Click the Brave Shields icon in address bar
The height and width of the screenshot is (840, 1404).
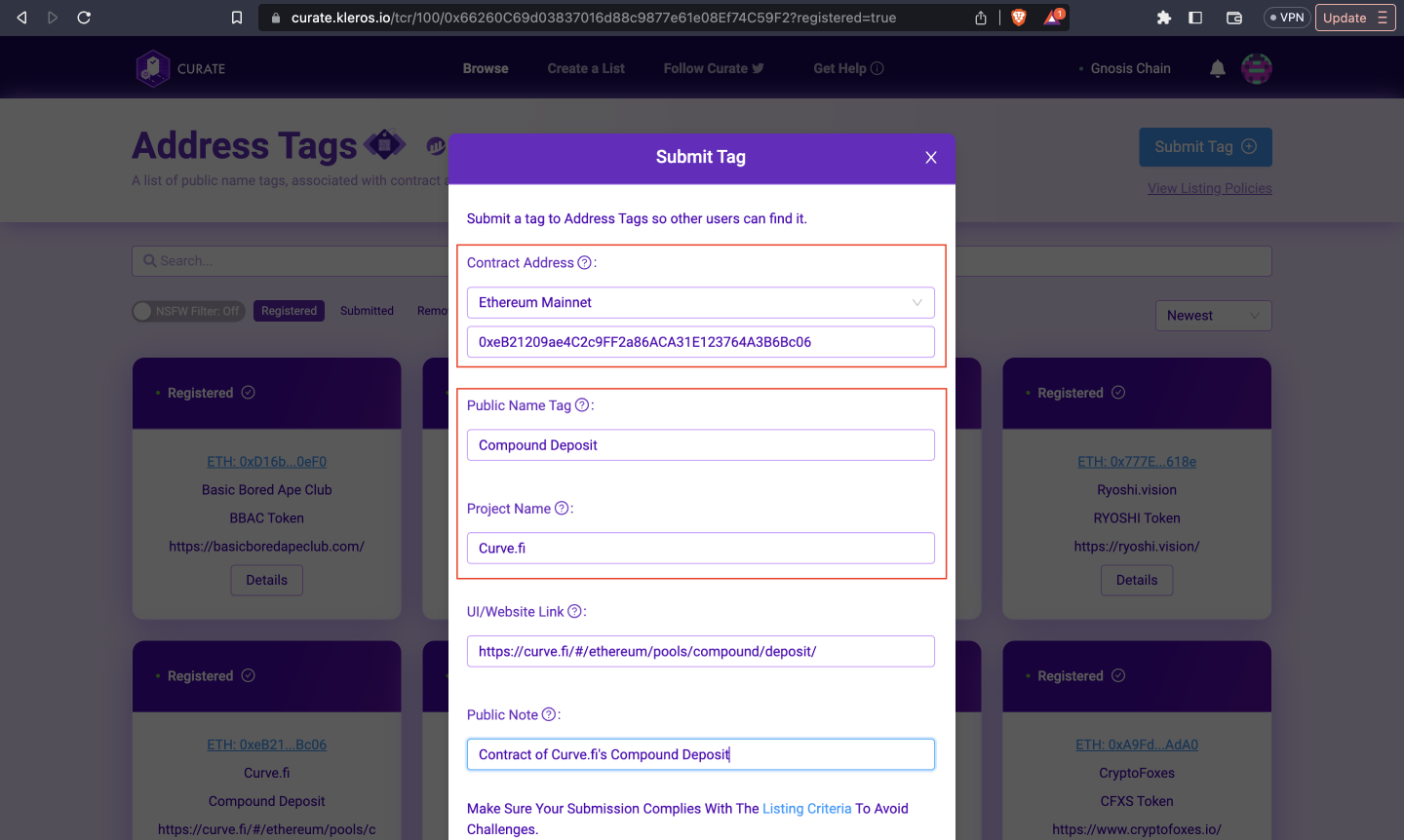coord(1018,17)
